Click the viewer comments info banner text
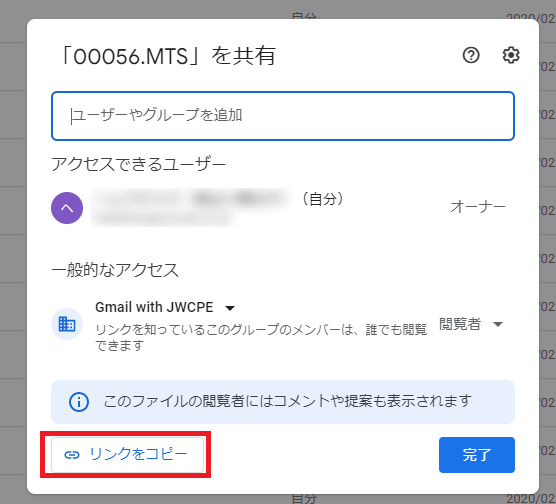 [x=287, y=401]
